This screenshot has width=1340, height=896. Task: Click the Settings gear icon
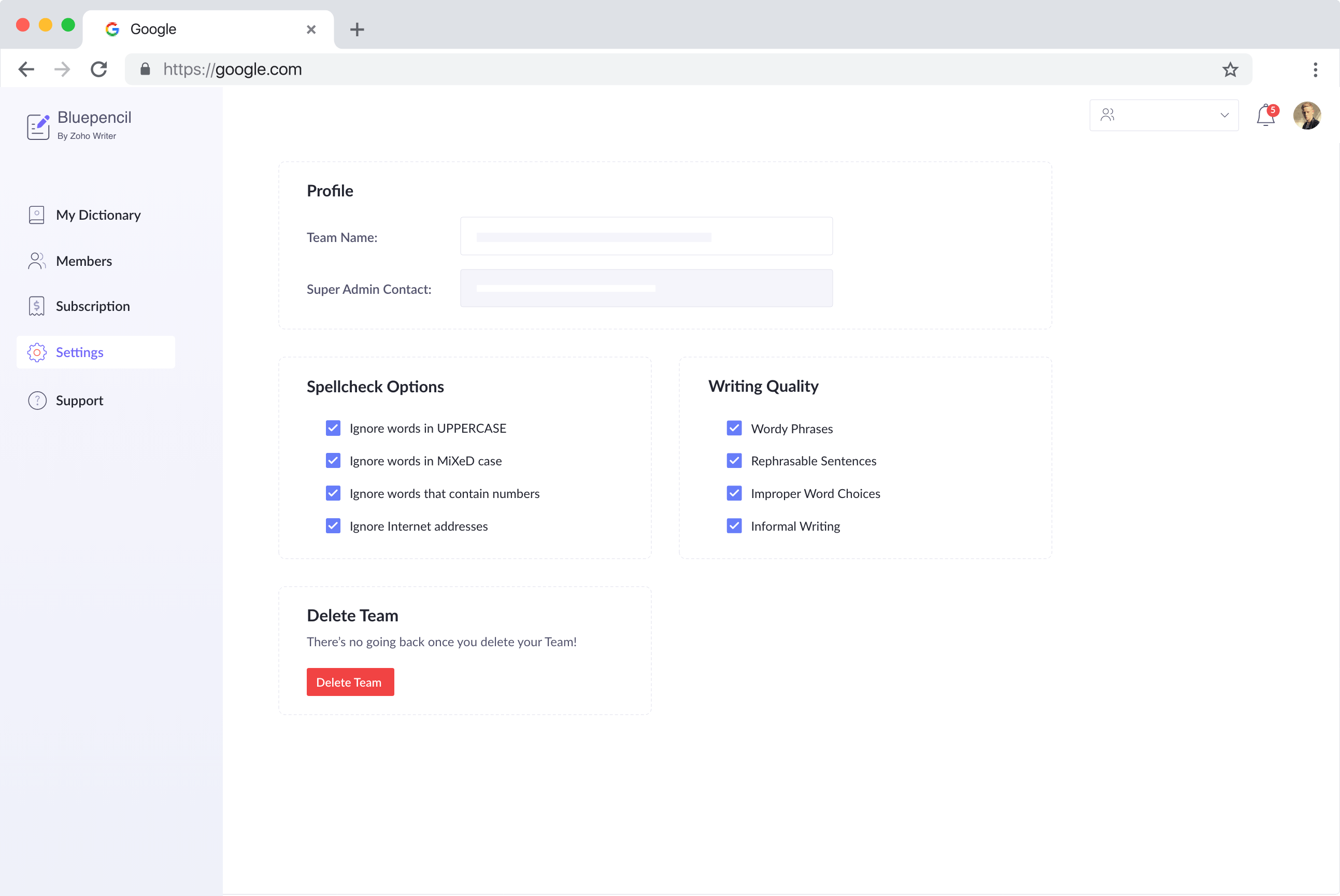point(37,352)
